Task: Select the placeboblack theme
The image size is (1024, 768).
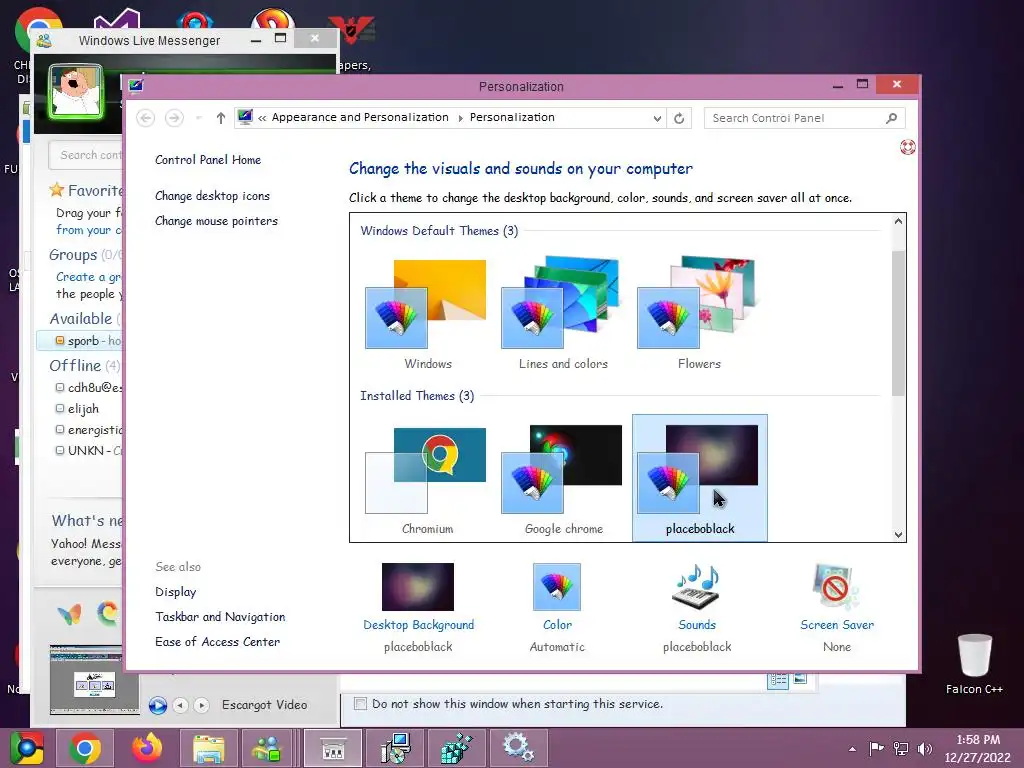Action: (699, 478)
